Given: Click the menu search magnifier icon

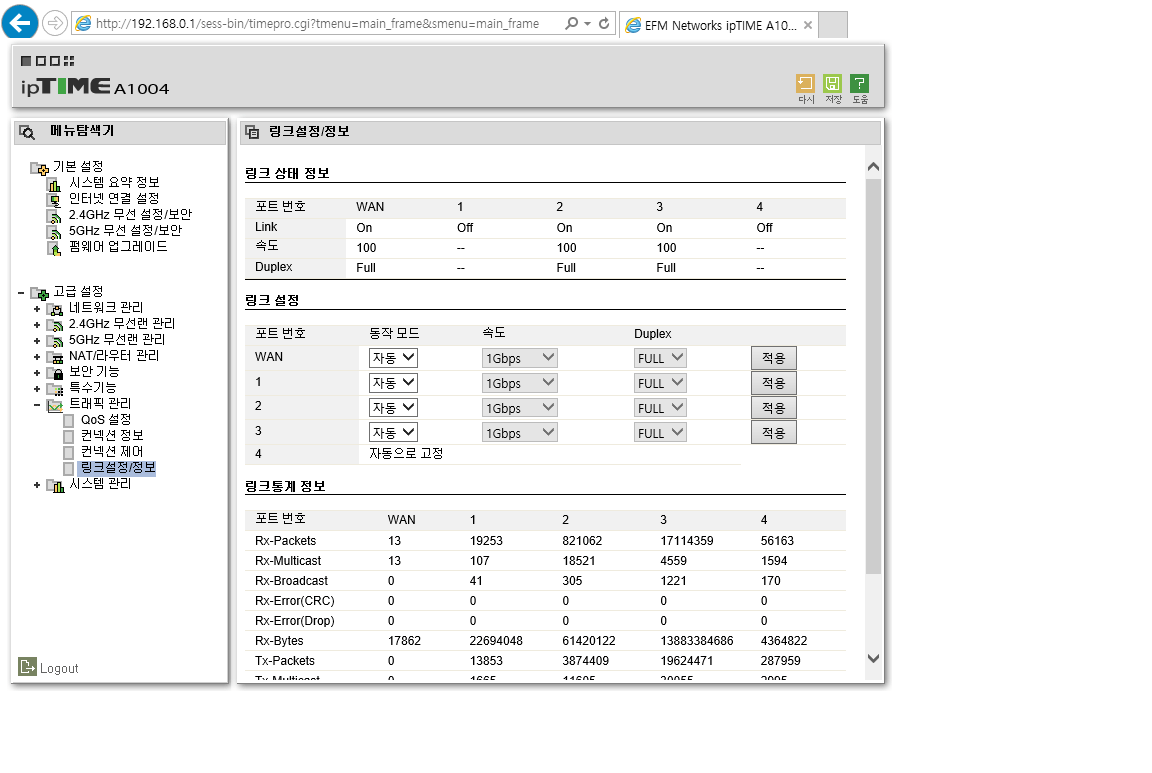Looking at the screenshot, I should (27, 132).
